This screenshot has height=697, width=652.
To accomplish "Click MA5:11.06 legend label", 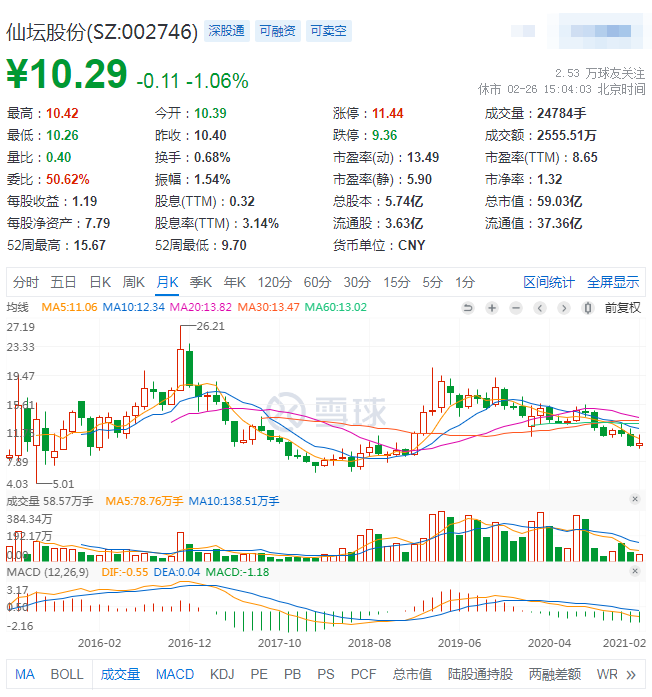I will point(69,308).
